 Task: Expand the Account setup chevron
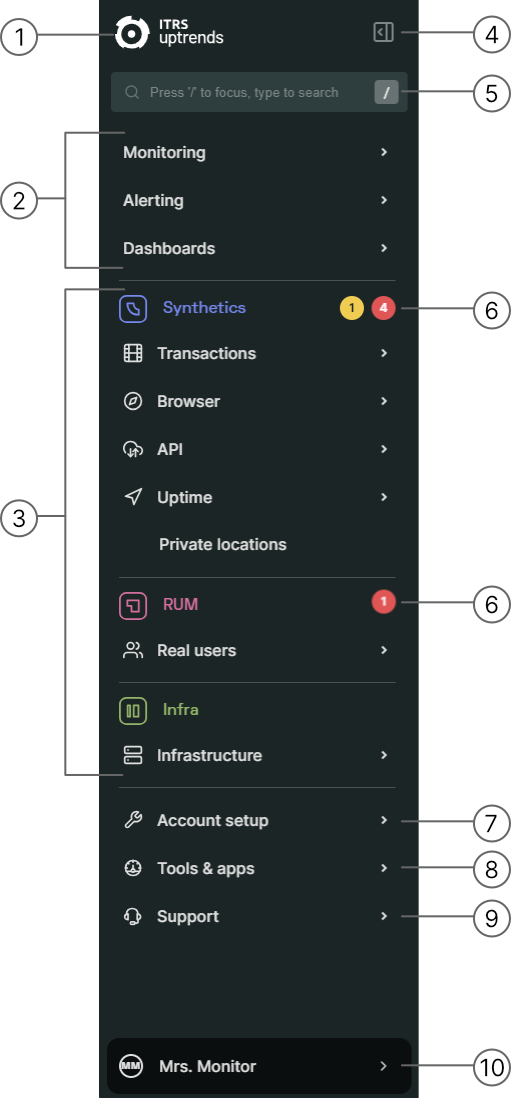pyautogui.click(x=383, y=820)
